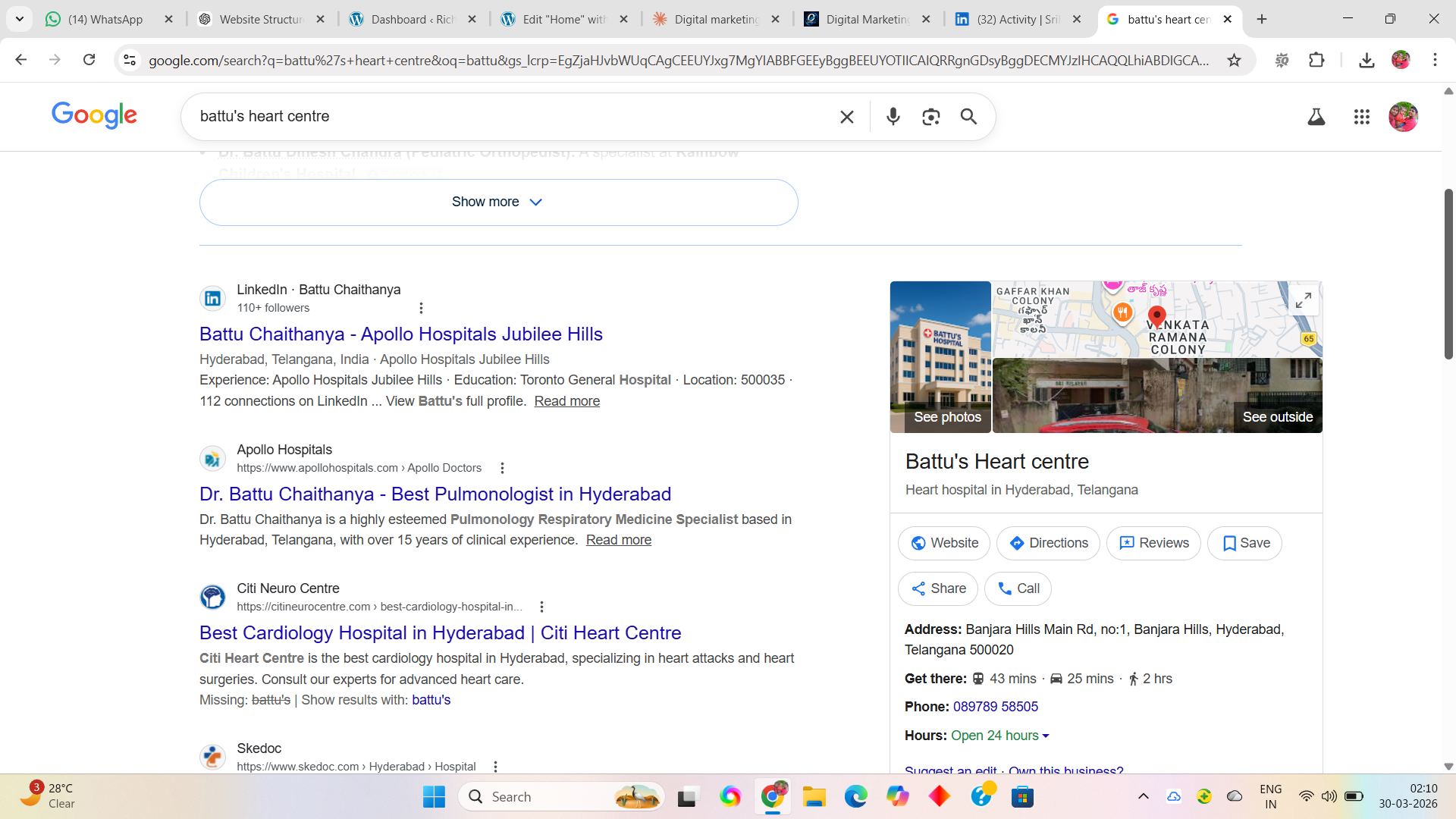The height and width of the screenshot is (819, 1456).
Task: Save Battu's Heart centre with the bookmark icon
Action: (x=1244, y=543)
